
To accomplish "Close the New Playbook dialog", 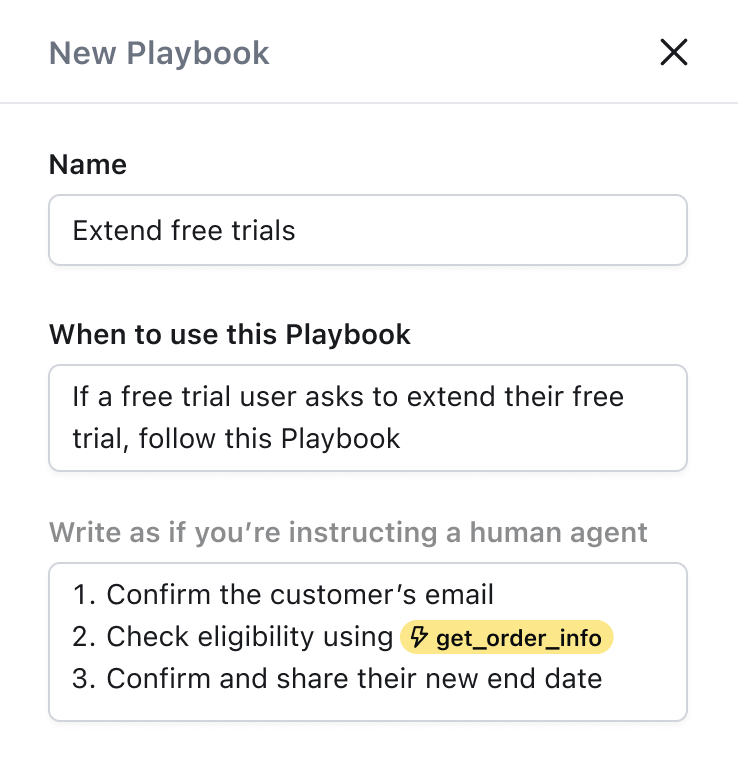I will pyautogui.click(x=674, y=52).
